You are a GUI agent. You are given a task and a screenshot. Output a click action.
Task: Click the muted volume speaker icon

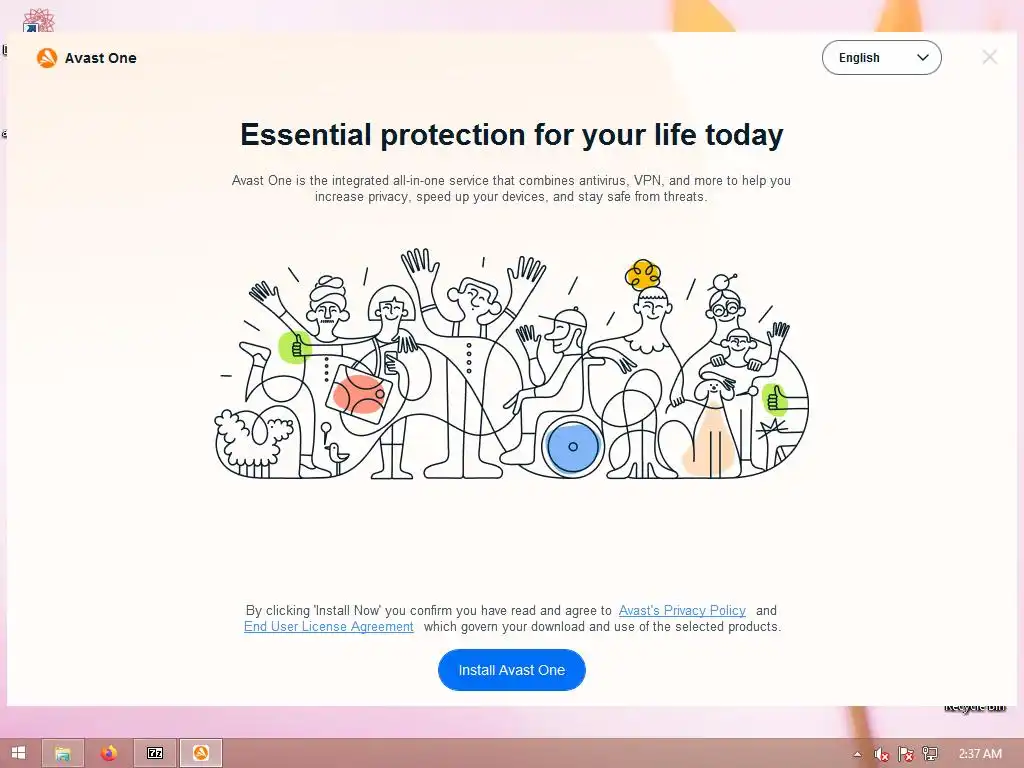tap(881, 754)
